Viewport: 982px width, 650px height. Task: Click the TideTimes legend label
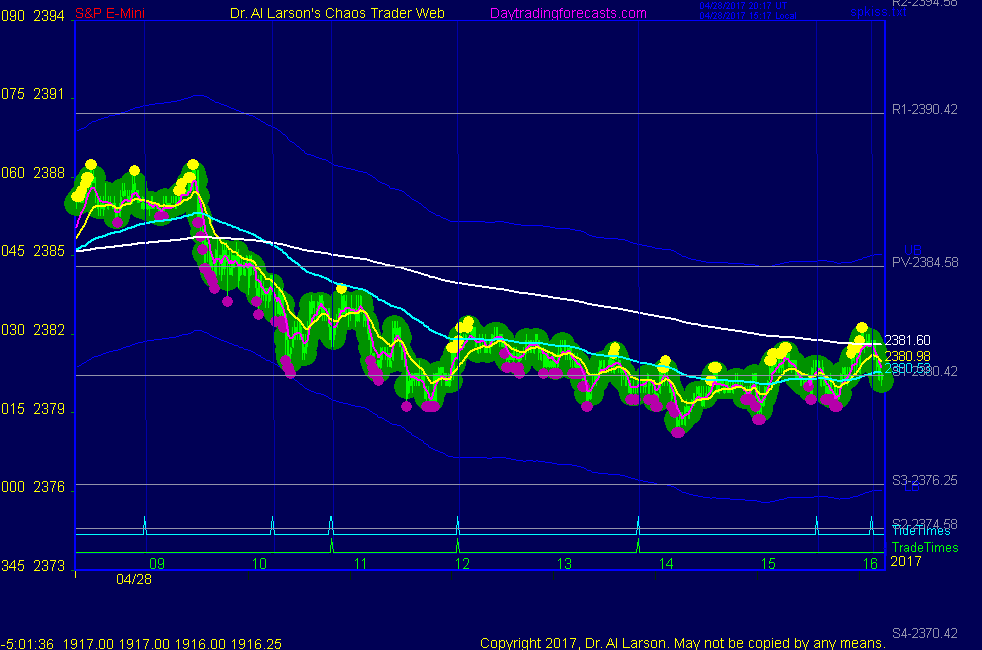coord(921,531)
